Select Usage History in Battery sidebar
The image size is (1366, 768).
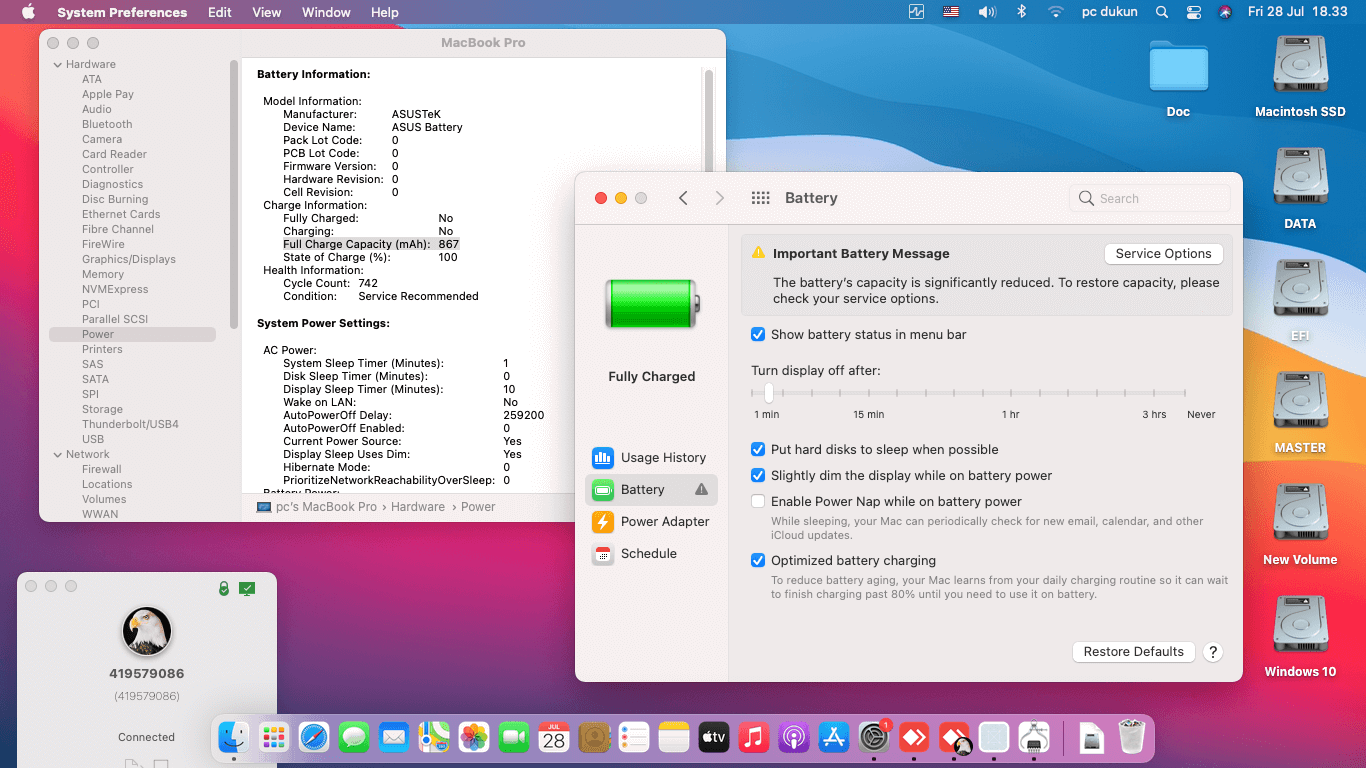(651, 458)
